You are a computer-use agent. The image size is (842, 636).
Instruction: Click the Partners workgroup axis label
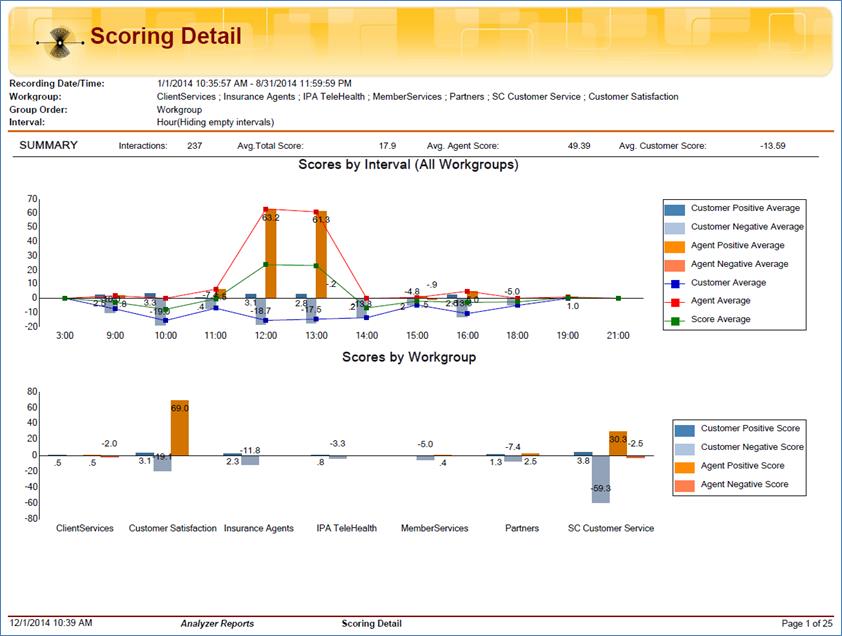point(522,528)
